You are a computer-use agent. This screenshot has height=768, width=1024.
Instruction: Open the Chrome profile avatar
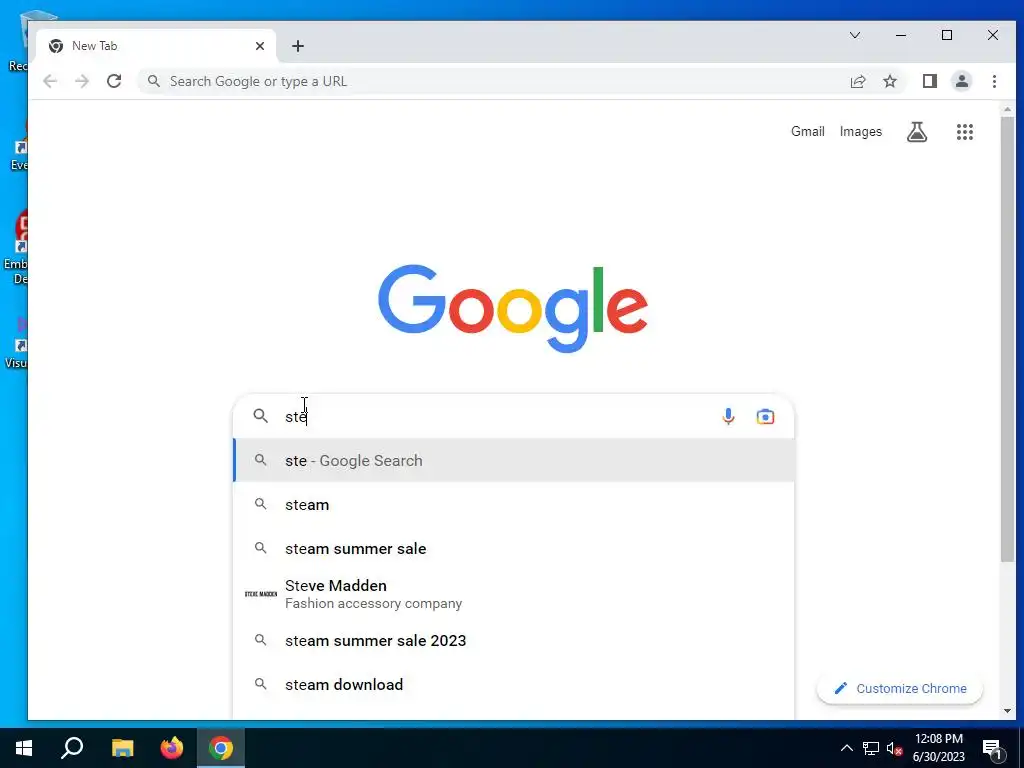pyautogui.click(x=961, y=81)
